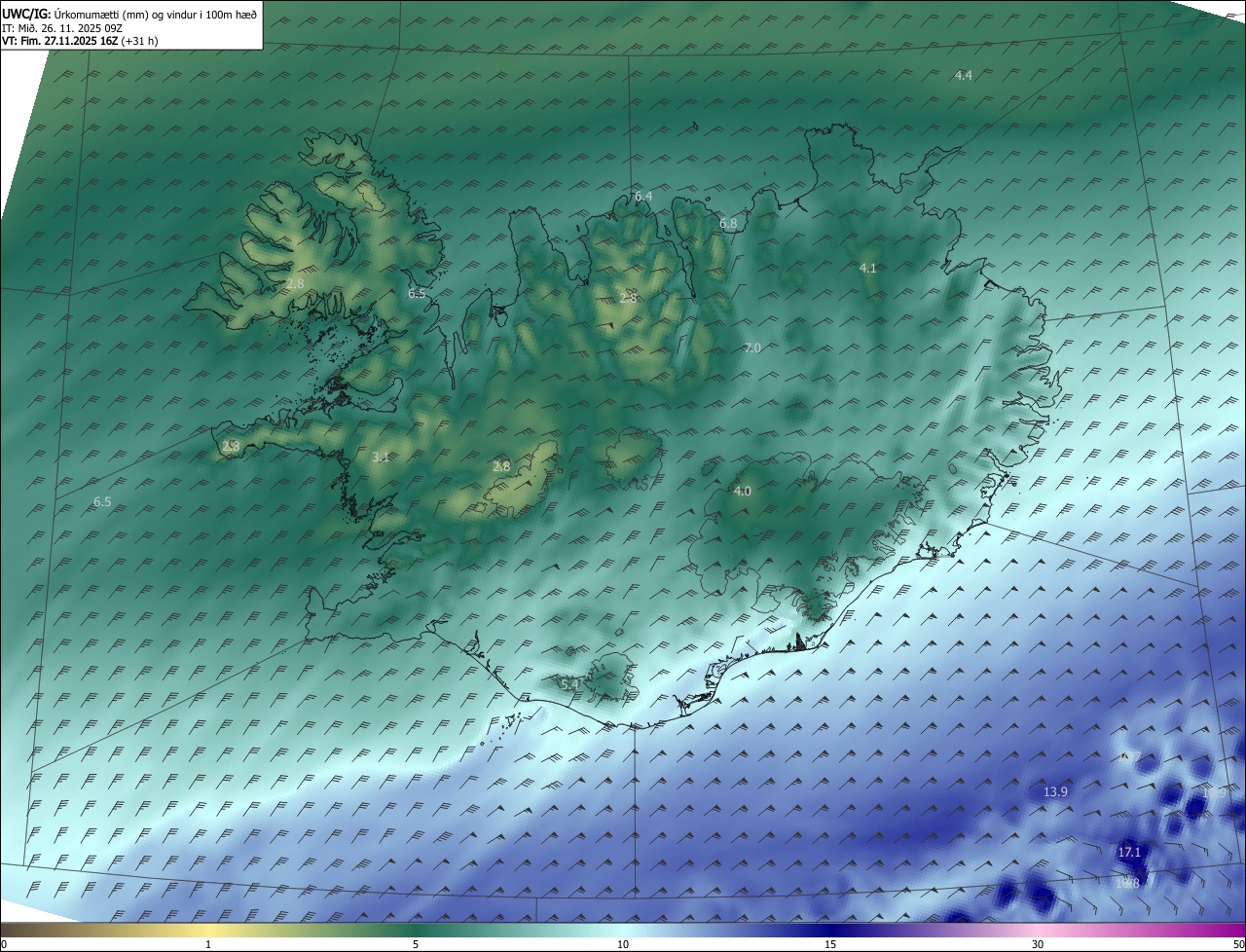1246x952 pixels.
Task: Click the 2.8 value over the Westfjords
Action: [x=296, y=284]
